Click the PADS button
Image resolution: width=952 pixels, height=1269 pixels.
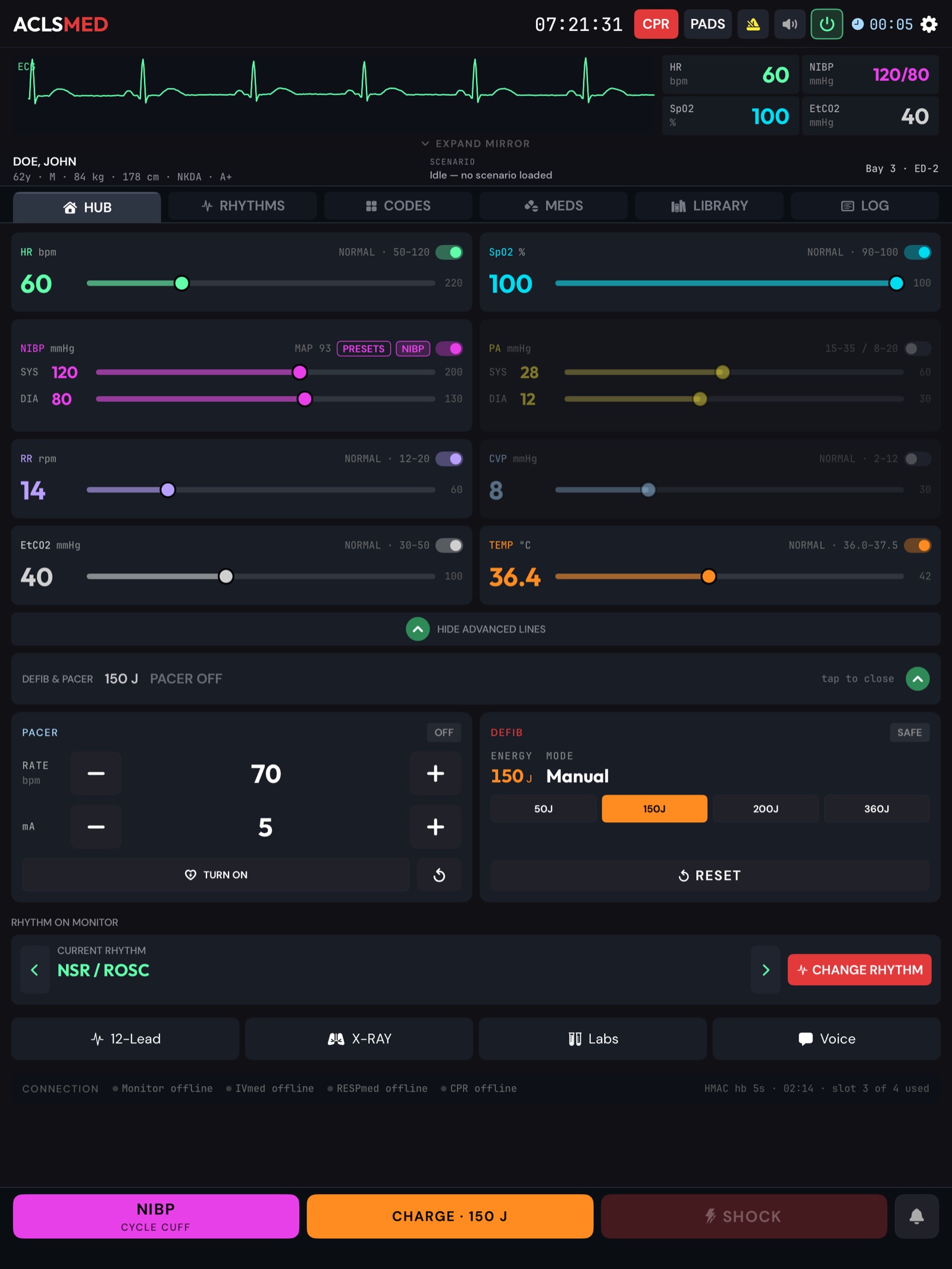click(x=707, y=24)
